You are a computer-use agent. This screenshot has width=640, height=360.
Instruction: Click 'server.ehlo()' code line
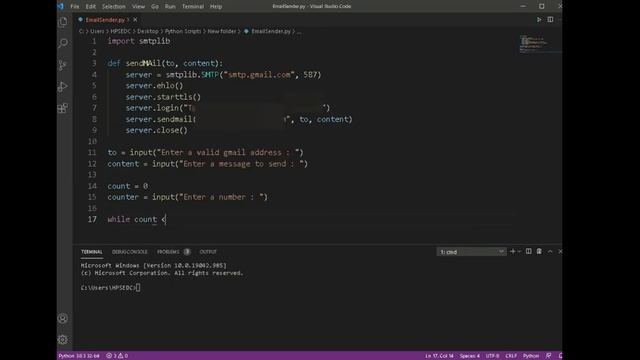(x=154, y=86)
